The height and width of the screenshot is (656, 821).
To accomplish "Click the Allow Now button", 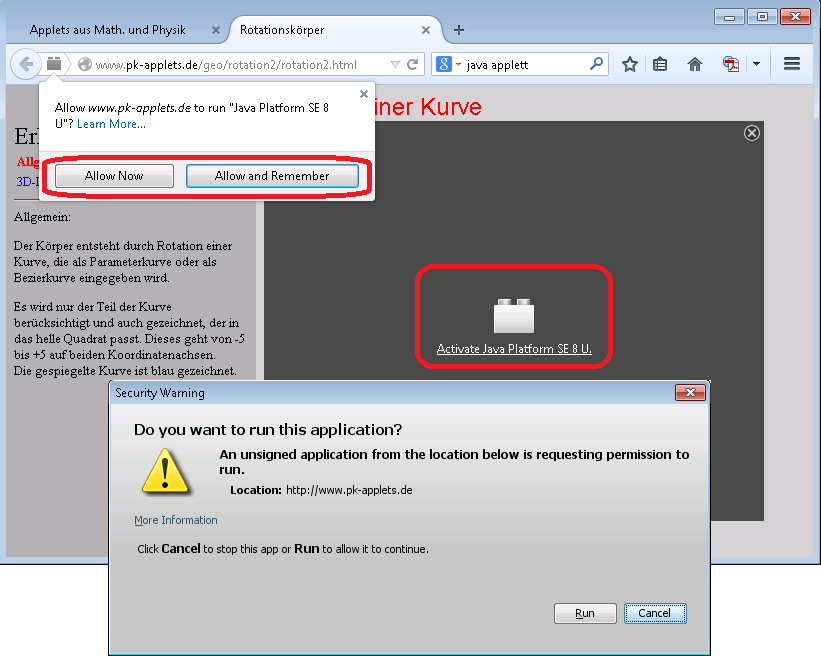I will pyautogui.click(x=114, y=176).
